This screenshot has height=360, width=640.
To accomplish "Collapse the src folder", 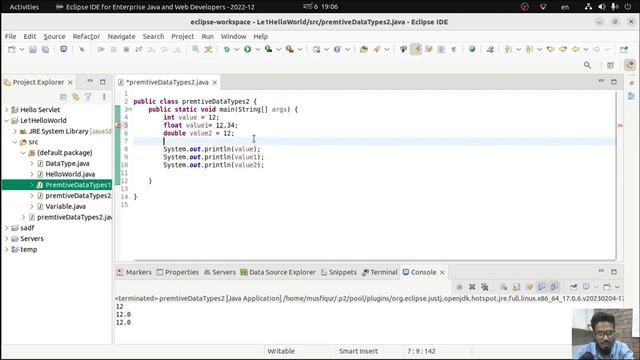I will (15, 142).
